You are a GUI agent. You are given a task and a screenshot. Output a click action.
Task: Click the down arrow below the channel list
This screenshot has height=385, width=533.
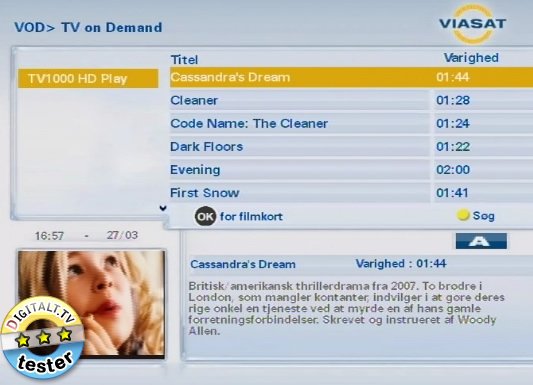click(163, 208)
